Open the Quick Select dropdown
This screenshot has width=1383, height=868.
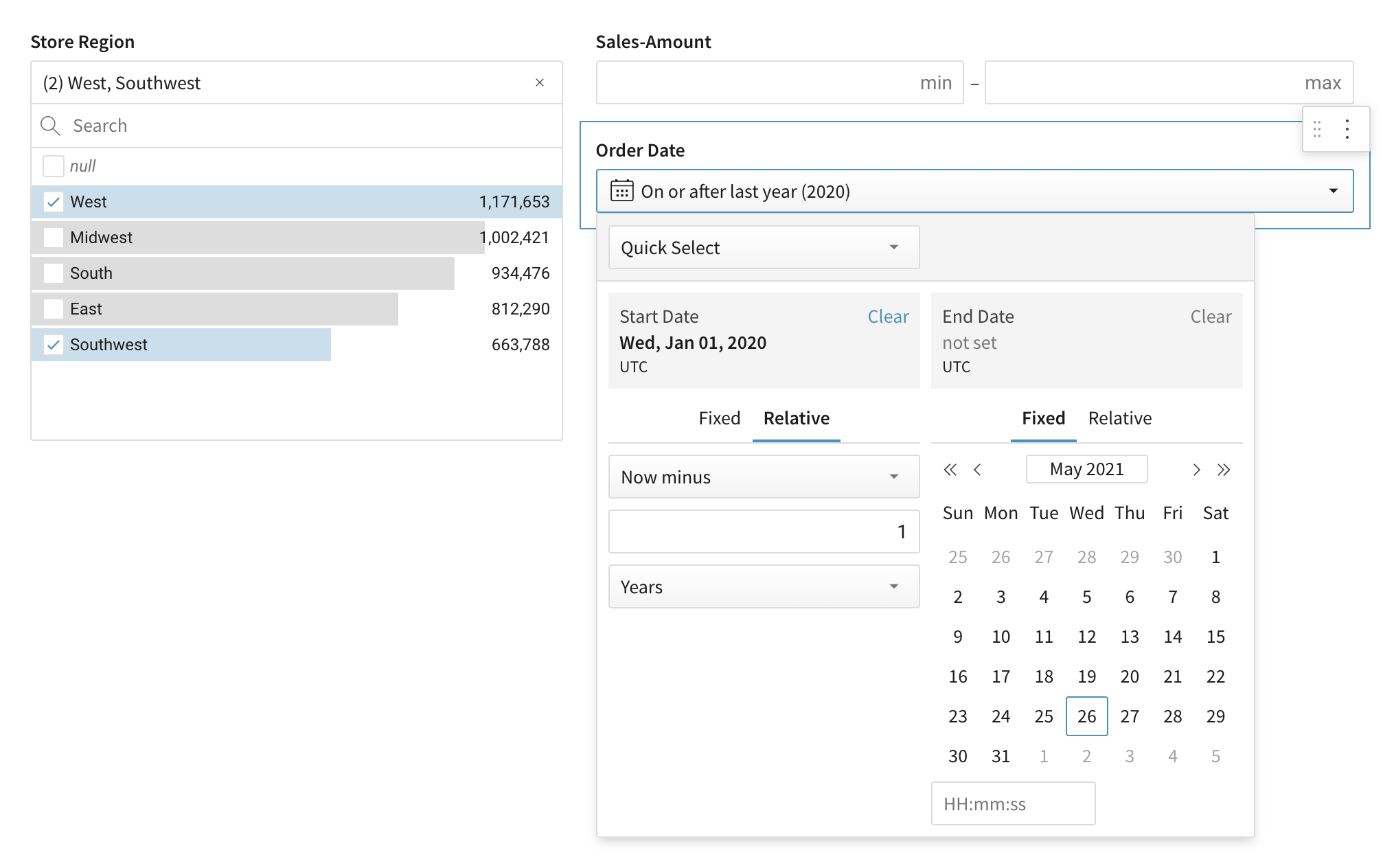coord(764,247)
